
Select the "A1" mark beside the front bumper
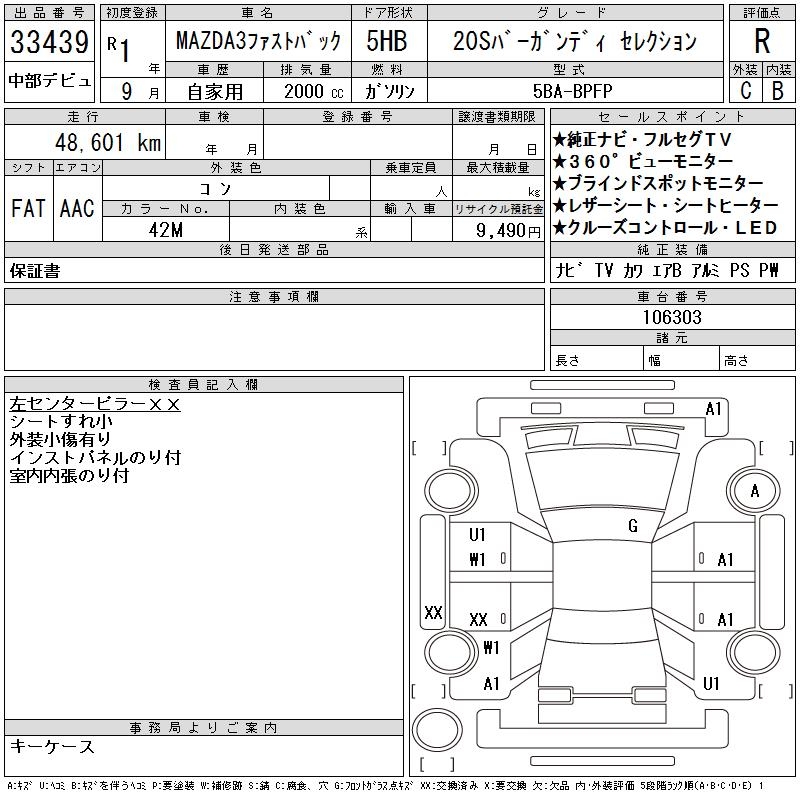tap(713, 409)
